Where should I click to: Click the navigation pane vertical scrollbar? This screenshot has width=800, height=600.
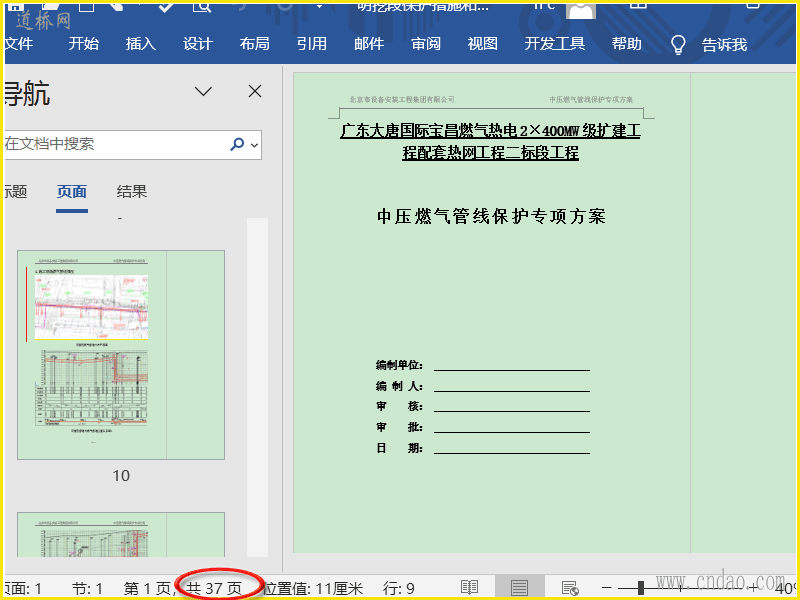258,388
